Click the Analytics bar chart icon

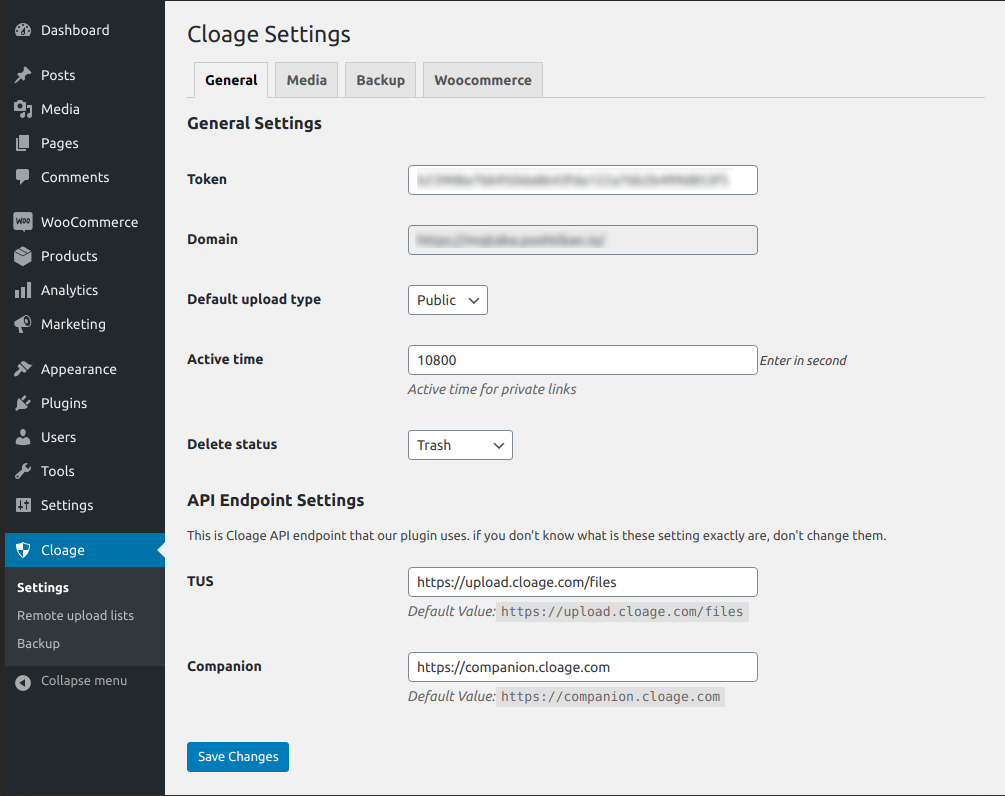point(23,290)
